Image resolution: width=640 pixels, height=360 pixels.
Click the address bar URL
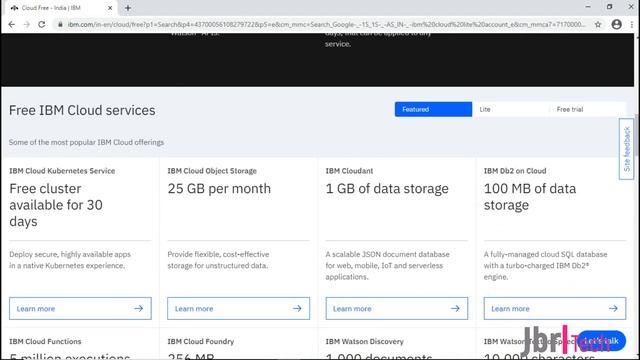click(x=326, y=24)
